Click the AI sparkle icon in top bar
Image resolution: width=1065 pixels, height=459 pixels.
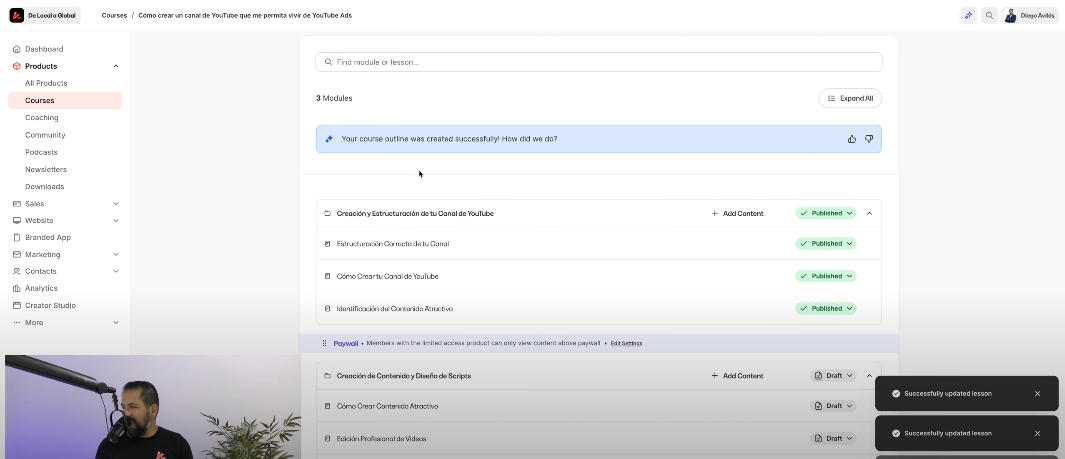tap(968, 15)
